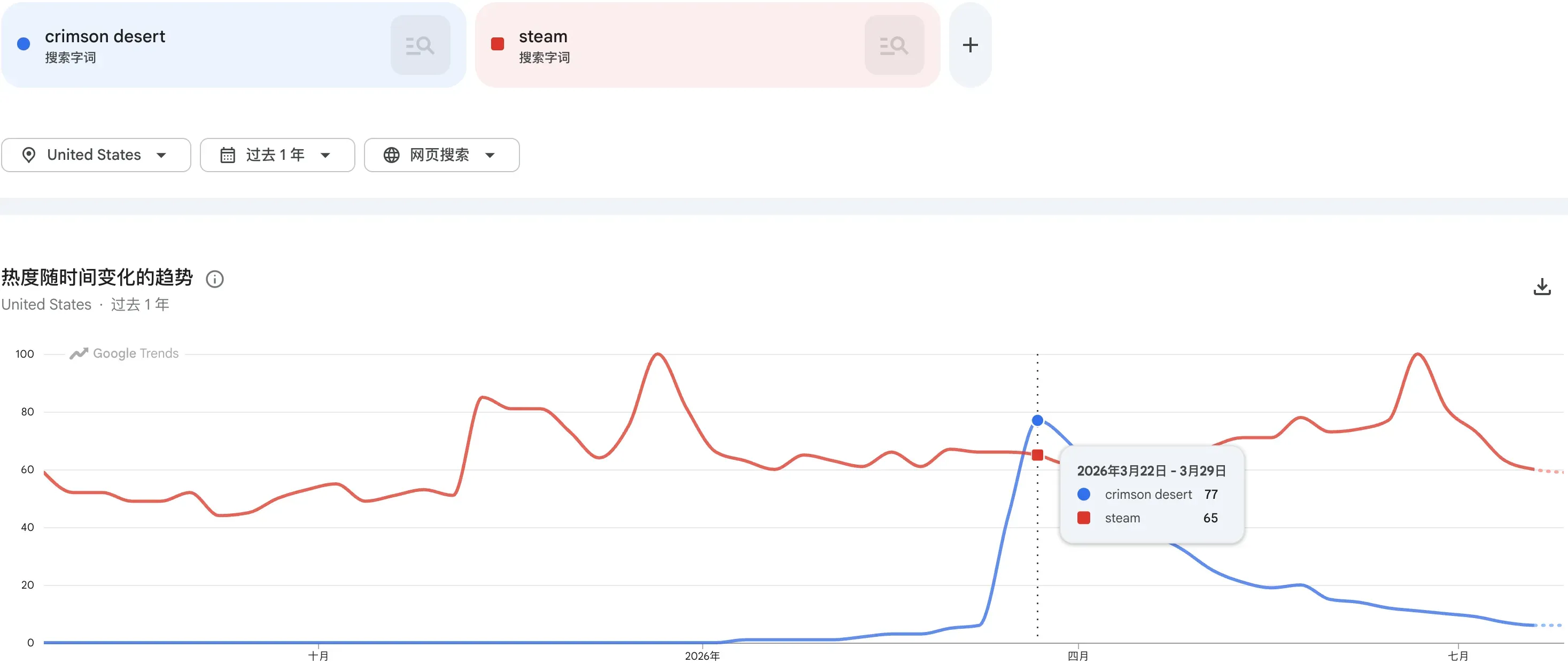Image resolution: width=1568 pixels, height=663 pixels.
Task: Edit the steam search term
Action: tap(543, 36)
